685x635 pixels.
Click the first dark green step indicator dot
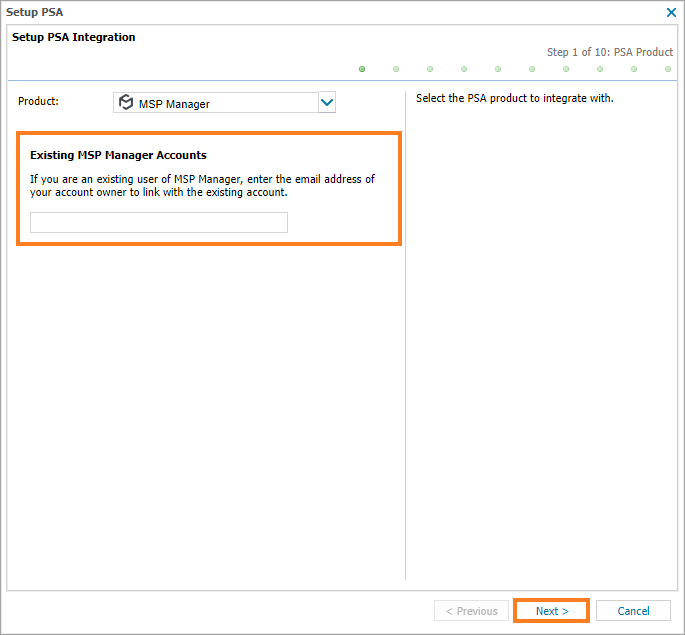click(362, 69)
